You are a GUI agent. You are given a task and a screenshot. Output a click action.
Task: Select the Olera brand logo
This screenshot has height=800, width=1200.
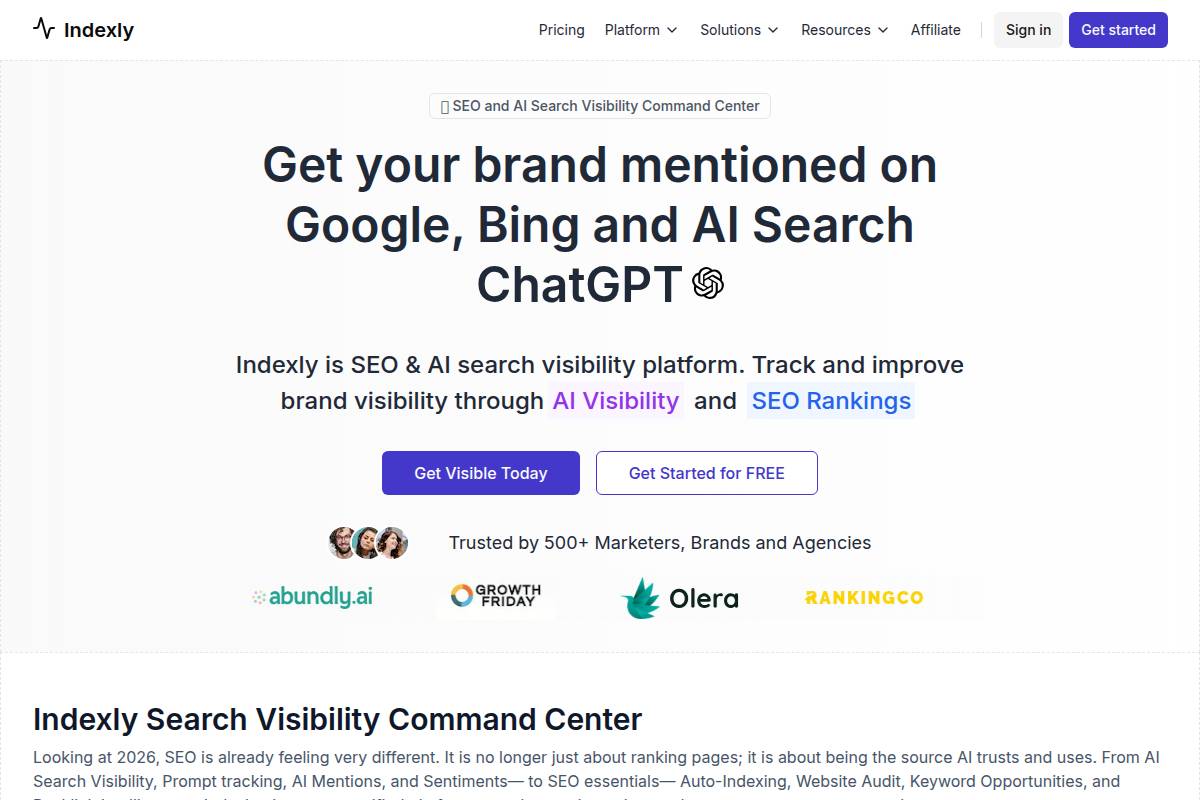click(681, 598)
